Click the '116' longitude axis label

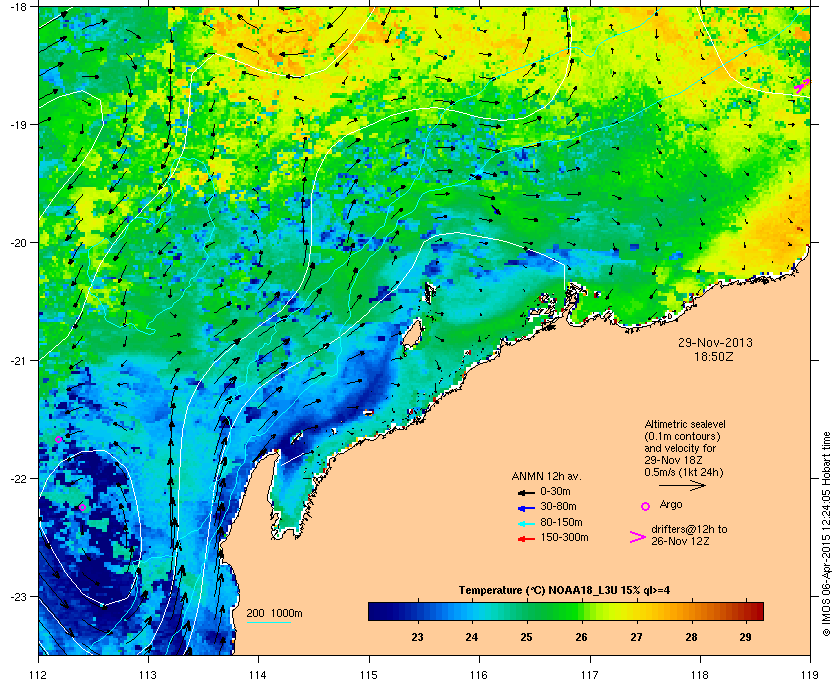click(x=479, y=674)
